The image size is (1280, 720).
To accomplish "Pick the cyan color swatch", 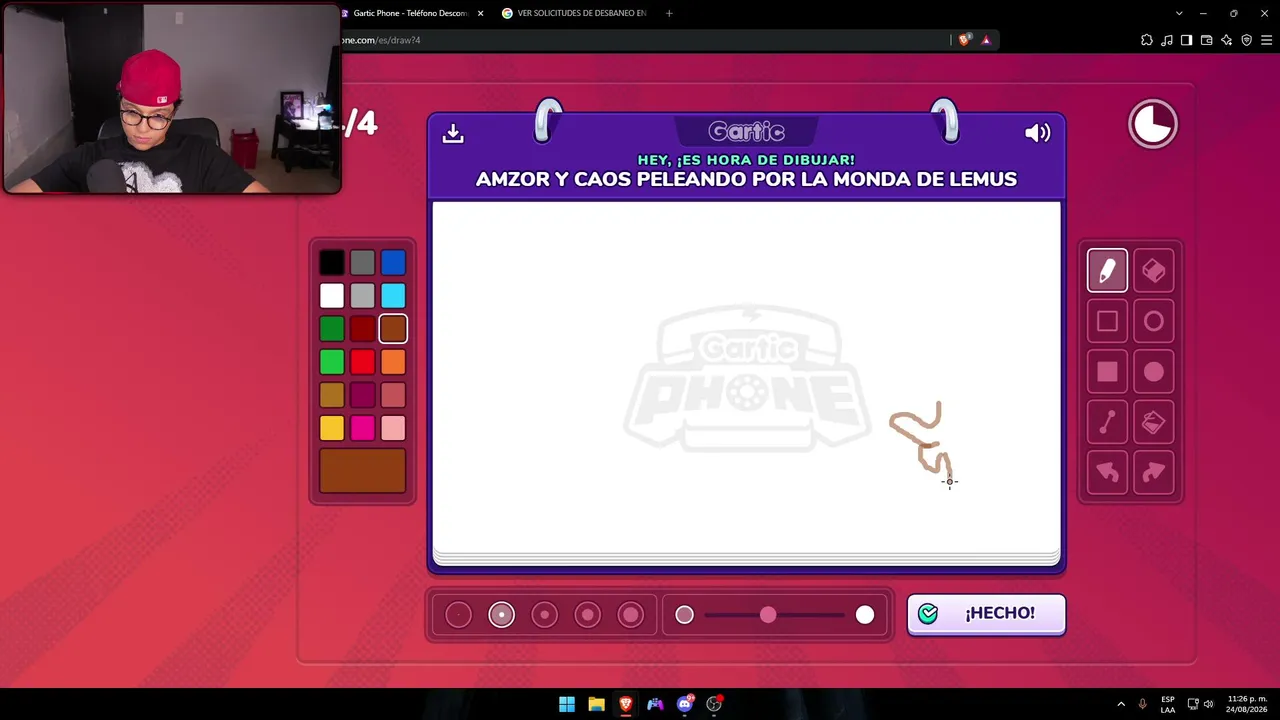I will [393, 296].
